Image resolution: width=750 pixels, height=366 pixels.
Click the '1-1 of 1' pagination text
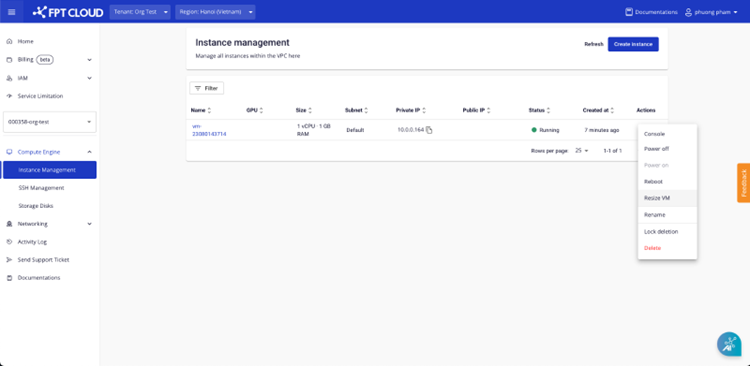click(x=612, y=151)
